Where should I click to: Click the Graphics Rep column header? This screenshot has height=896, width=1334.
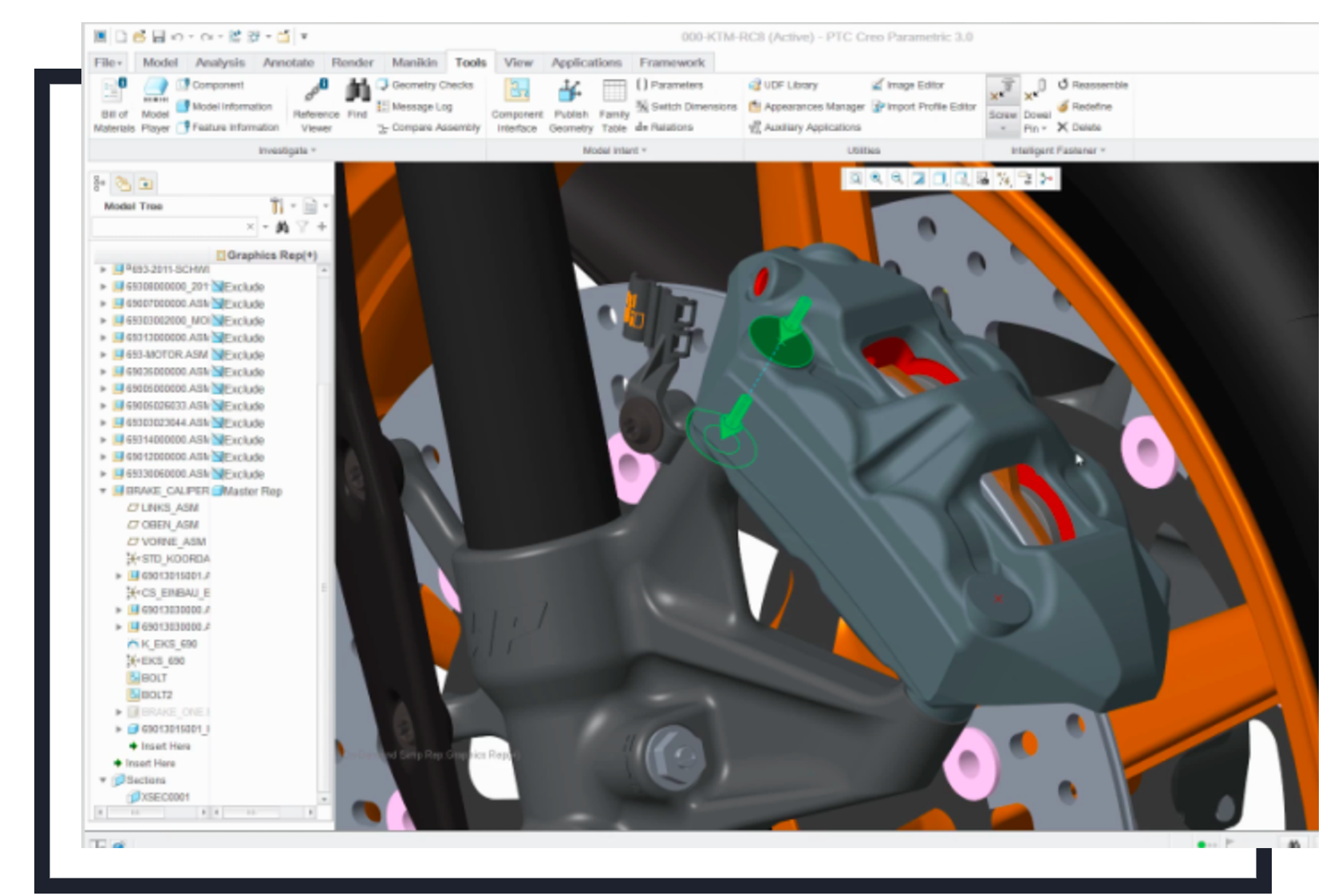[x=266, y=255]
